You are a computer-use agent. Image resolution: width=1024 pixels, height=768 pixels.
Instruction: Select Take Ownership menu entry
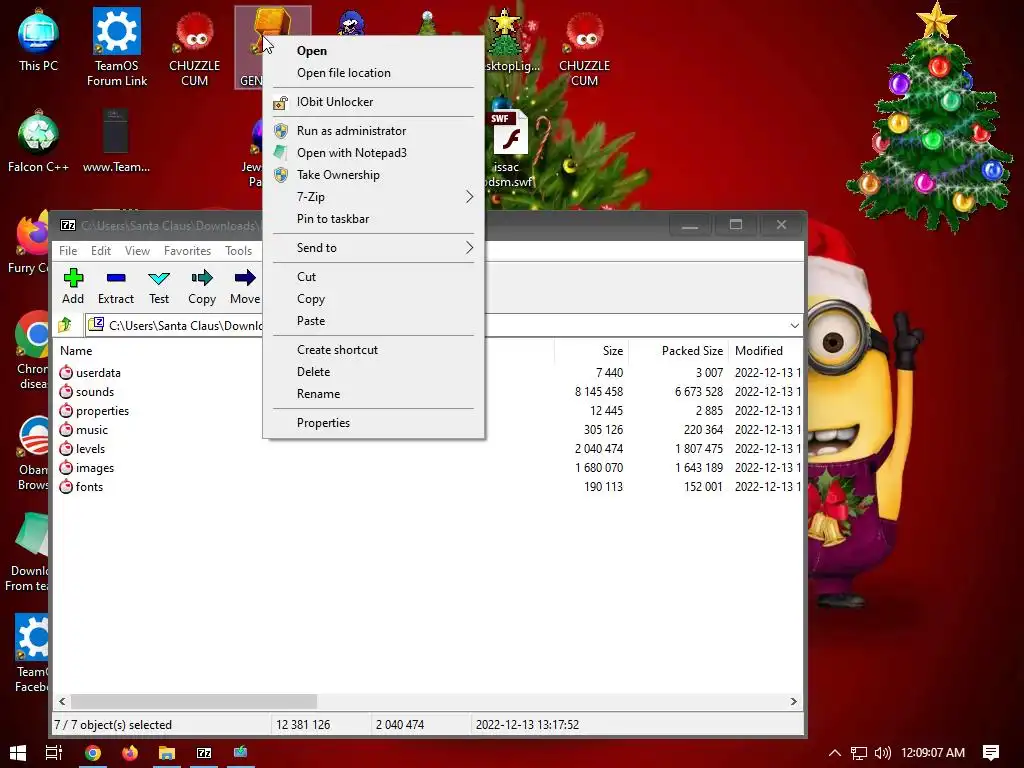coord(373,175)
